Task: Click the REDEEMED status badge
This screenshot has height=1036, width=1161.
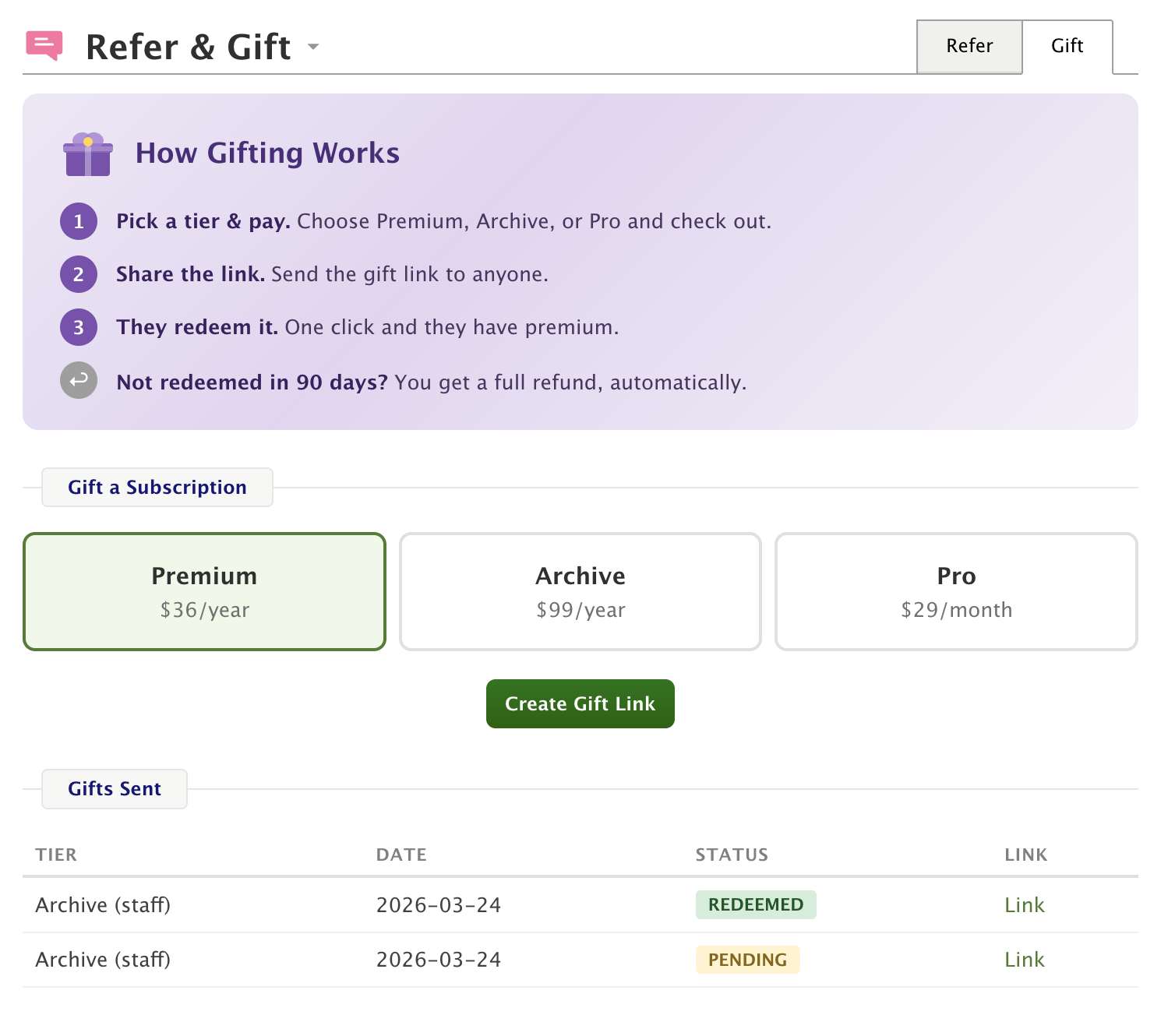Action: [x=755, y=905]
